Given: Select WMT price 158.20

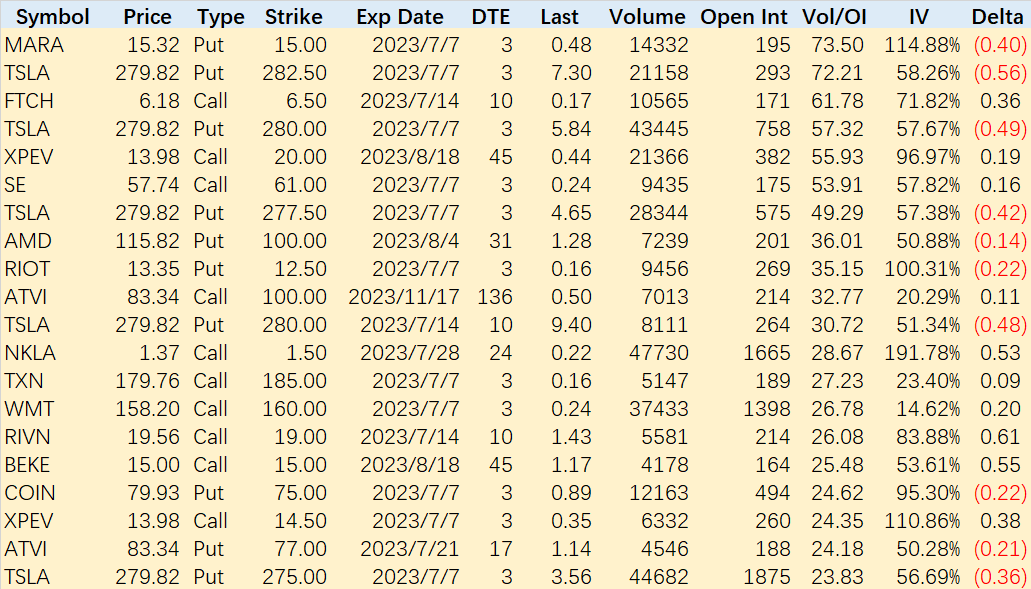Looking at the screenshot, I should pyautogui.click(x=148, y=409).
